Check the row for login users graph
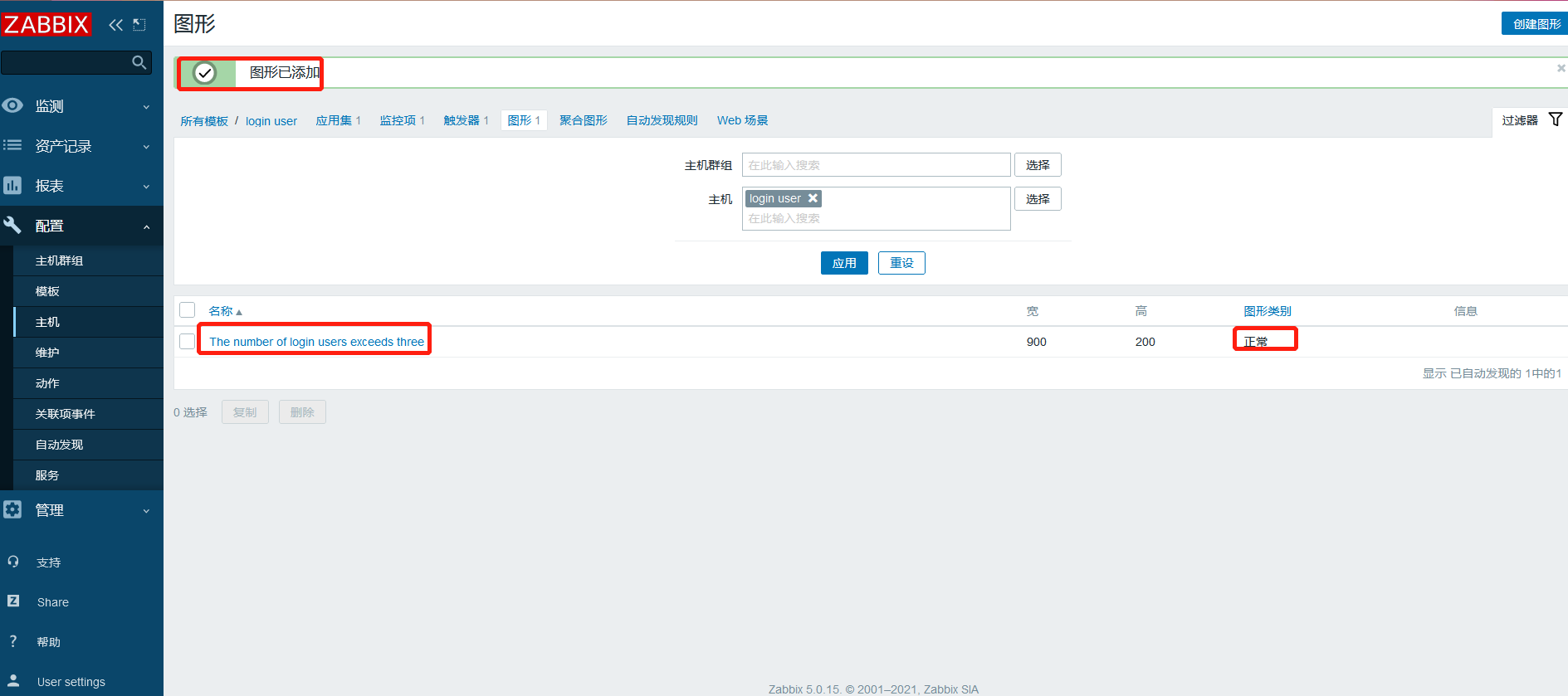Image resolution: width=1568 pixels, height=696 pixels. (x=188, y=341)
